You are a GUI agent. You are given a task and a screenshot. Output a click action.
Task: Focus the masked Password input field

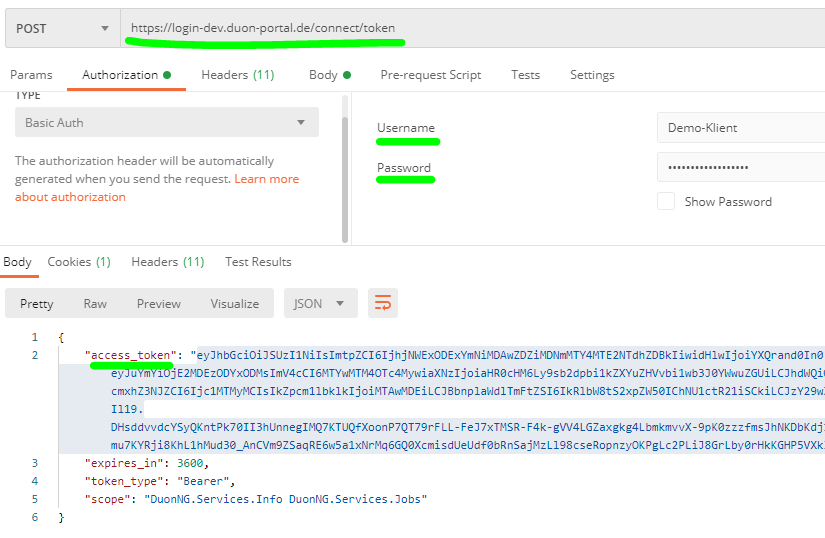(x=740, y=167)
